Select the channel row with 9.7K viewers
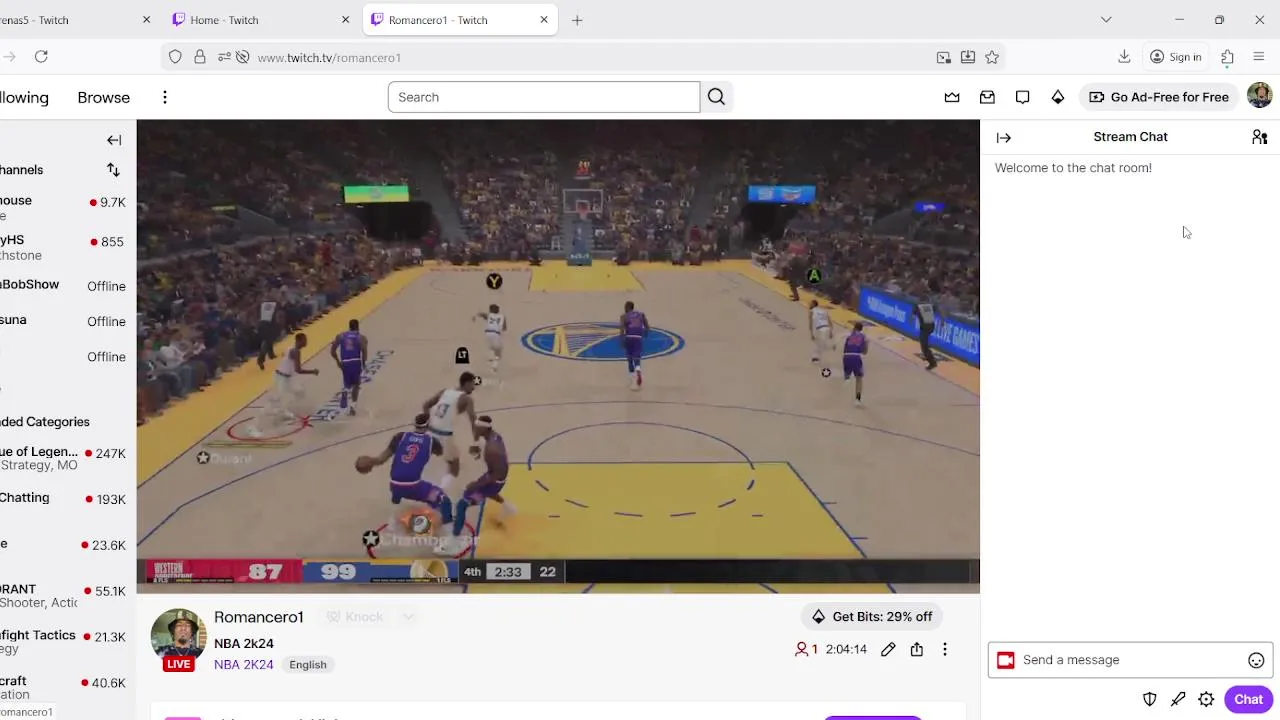The width and height of the screenshot is (1280, 720). coord(68,207)
